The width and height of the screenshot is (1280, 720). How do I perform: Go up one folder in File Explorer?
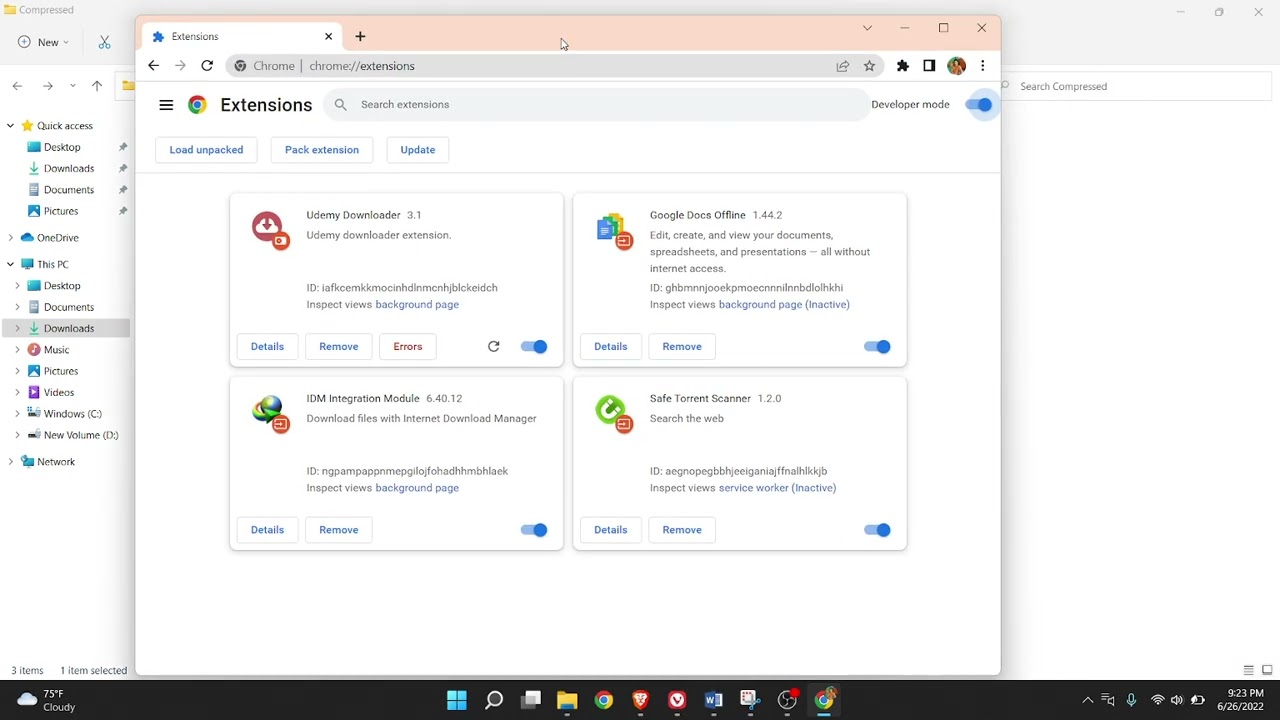tap(97, 86)
